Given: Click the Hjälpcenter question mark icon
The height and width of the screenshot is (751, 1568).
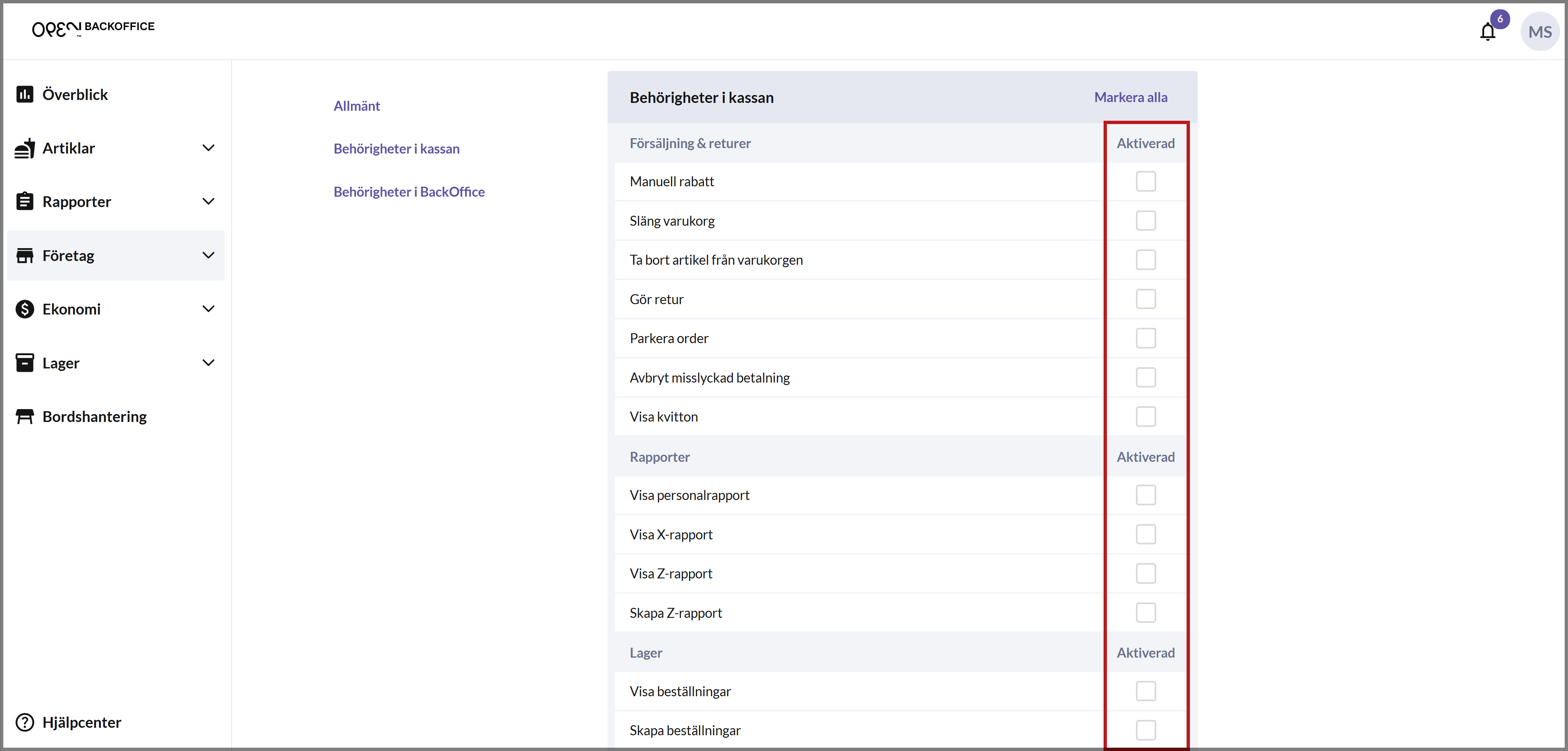Looking at the screenshot, I should click(25, 722).
